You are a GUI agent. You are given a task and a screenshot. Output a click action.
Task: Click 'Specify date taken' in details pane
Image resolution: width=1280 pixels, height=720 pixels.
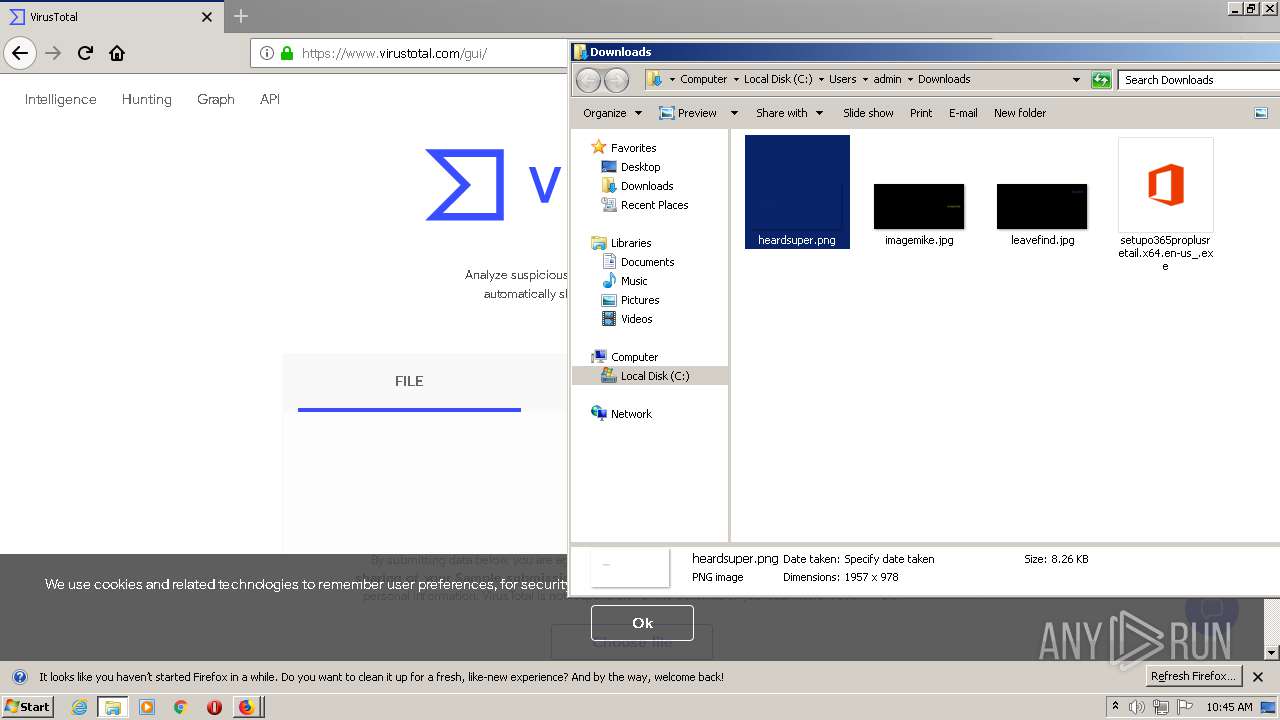(x=889, y=559)
